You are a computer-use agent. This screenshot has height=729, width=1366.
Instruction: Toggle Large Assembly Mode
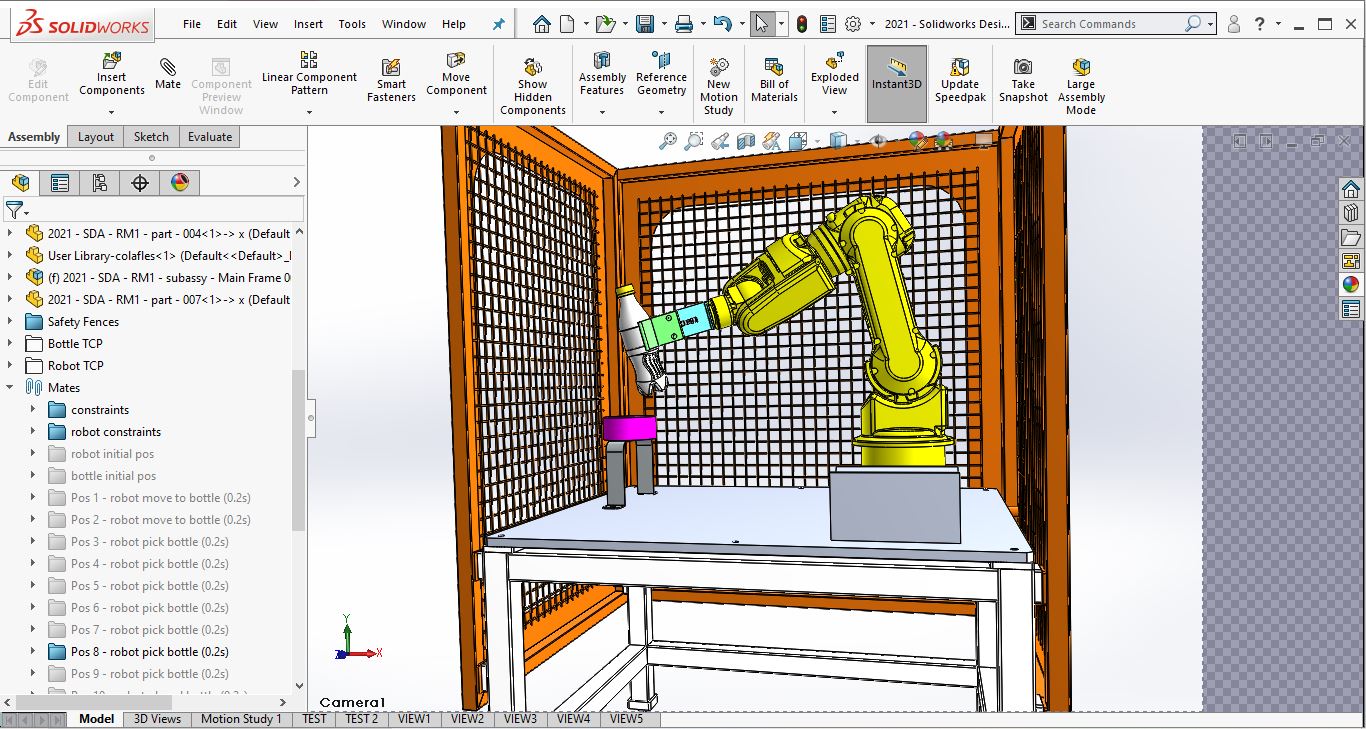[1081, 85]
